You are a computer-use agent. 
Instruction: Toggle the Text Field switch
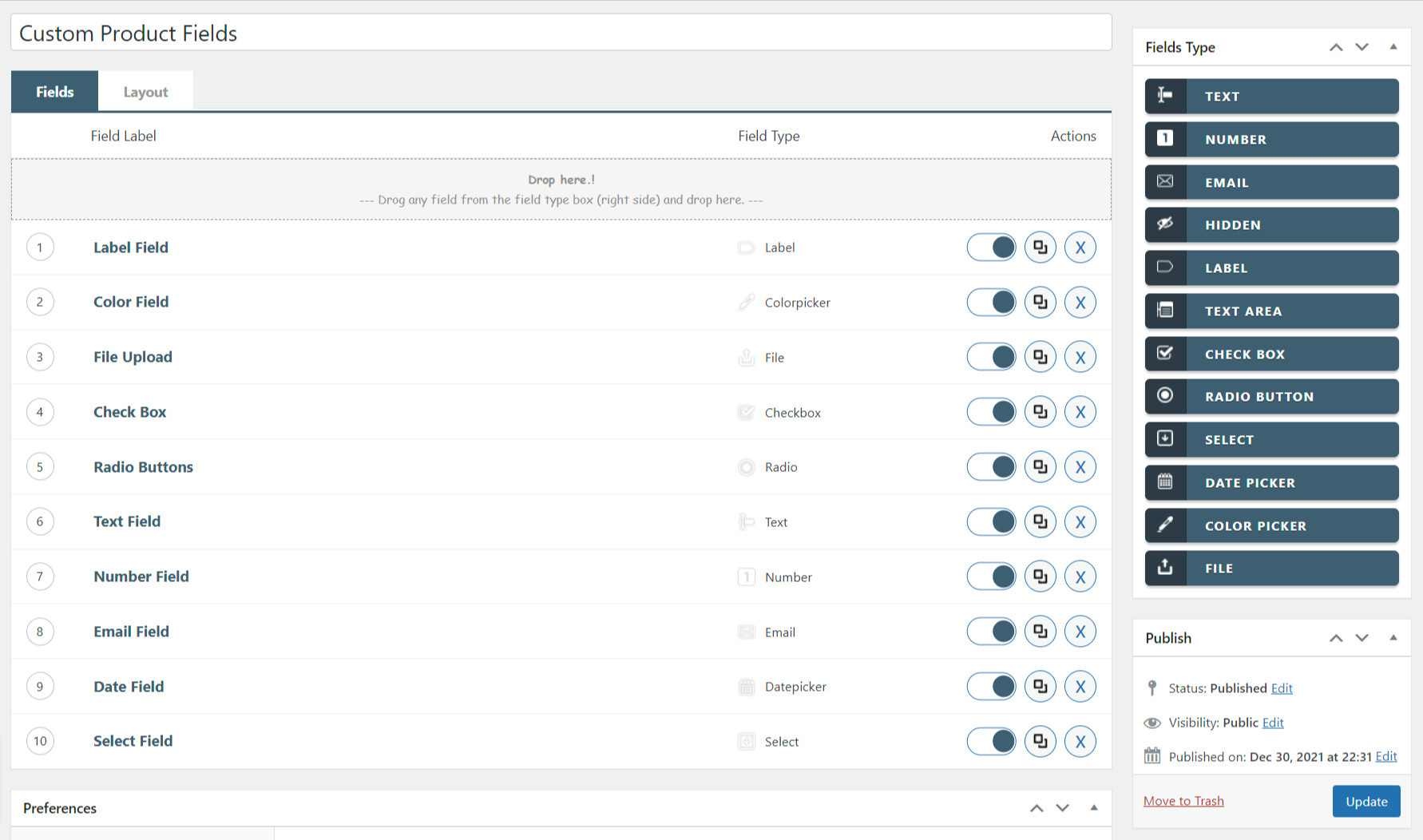click(991, 522)
